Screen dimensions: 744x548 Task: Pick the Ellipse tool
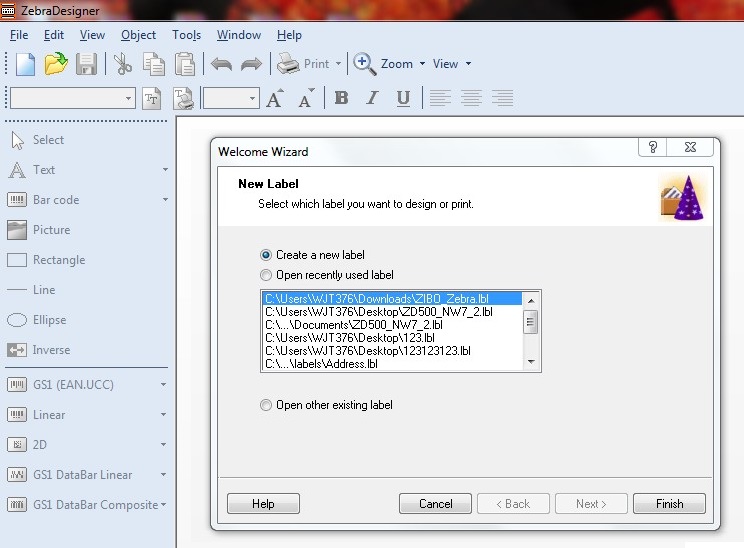(x=37, y=320)
